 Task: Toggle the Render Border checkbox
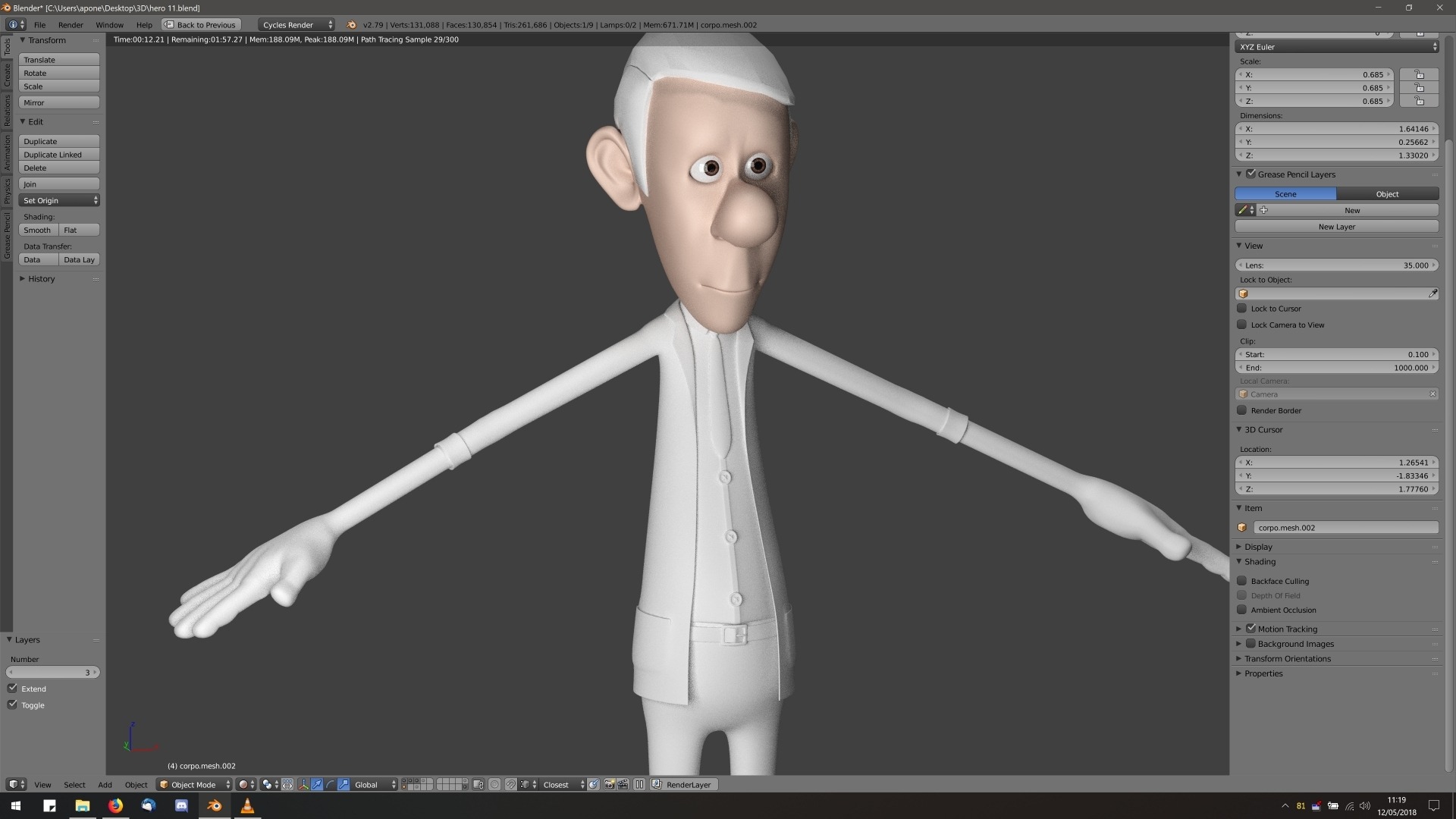1242,410
